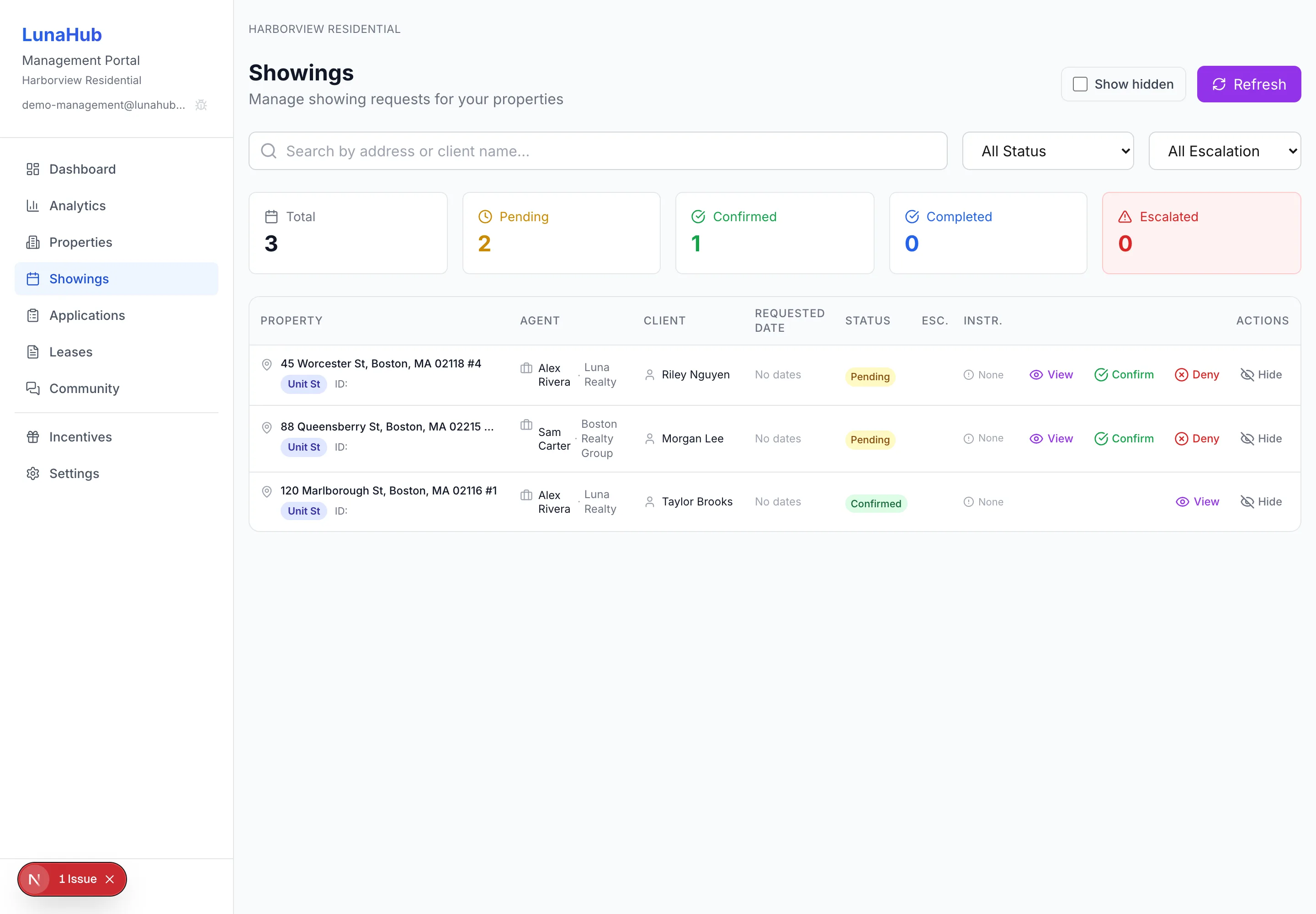The width and height of the screenshot is (1316, 914).
Task: Click the None instructions label in Riley Nguyen's row
Action: point(983,375)
